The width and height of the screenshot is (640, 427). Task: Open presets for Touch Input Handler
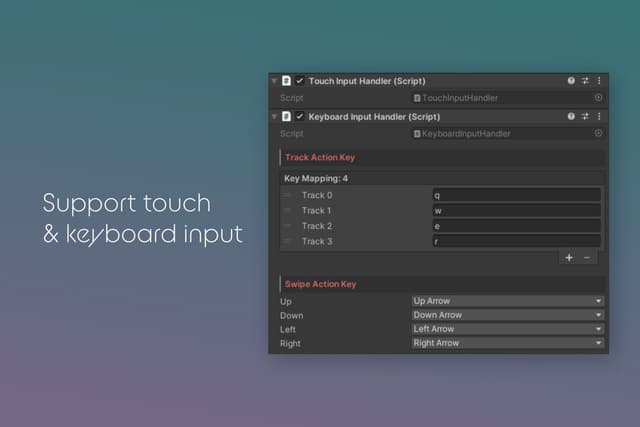coord(585,81)
